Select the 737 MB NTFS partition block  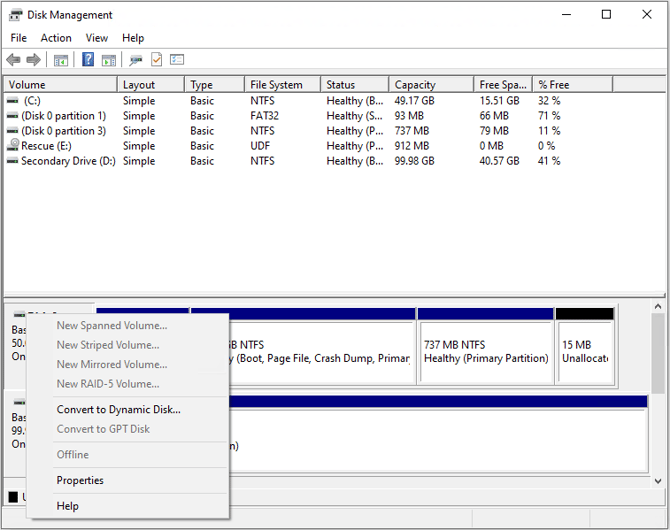[x=486, y=346]
